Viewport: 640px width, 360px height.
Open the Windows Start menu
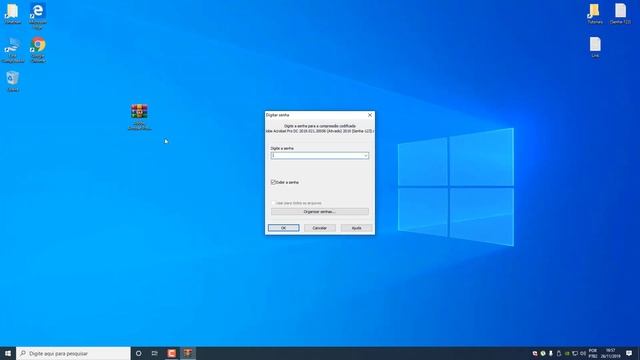tap(8, 353)
